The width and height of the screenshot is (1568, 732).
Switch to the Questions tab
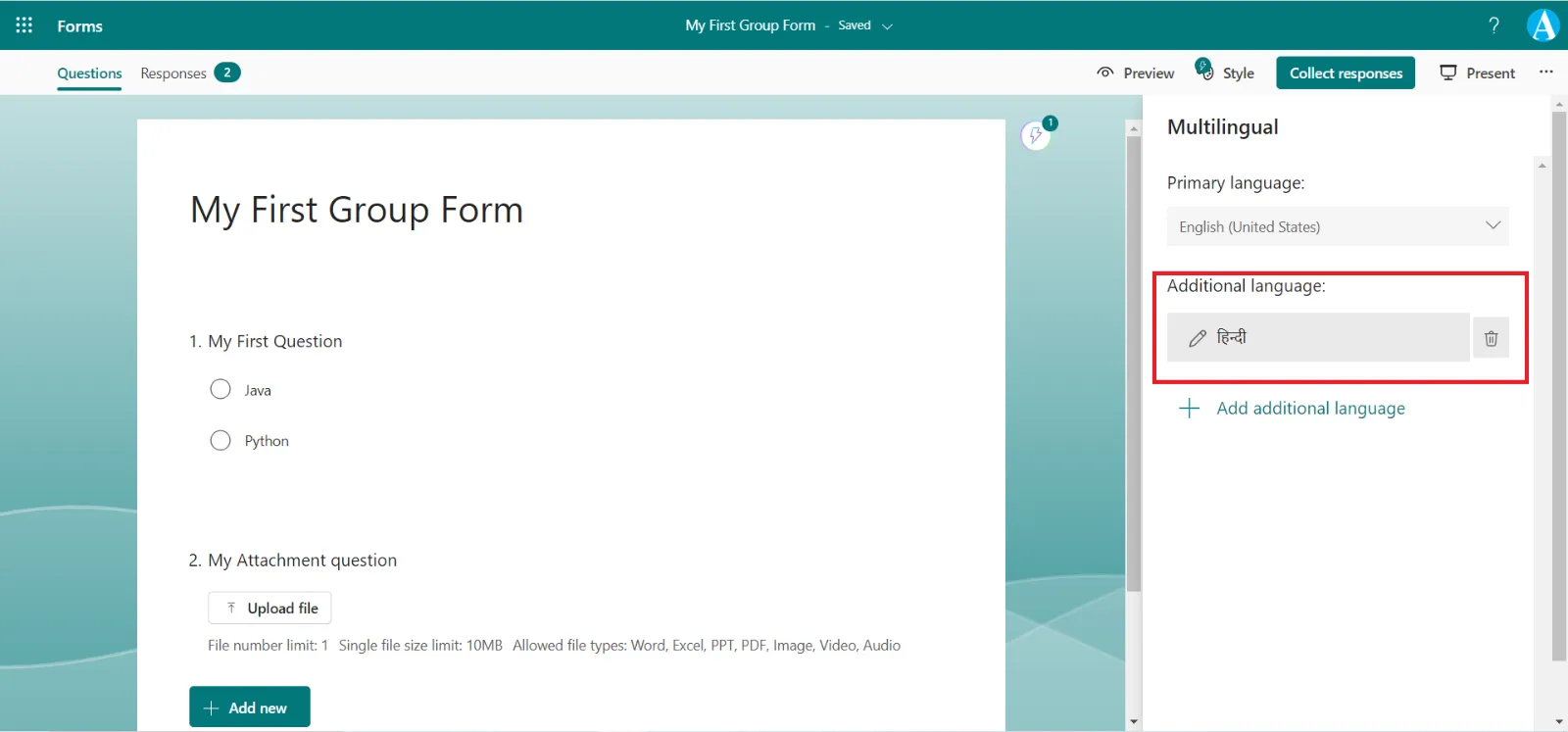point(89,73)
